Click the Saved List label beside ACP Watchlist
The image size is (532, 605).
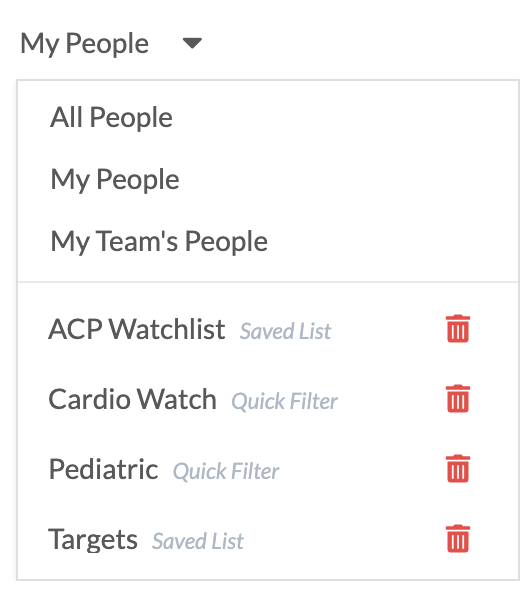click(x=285, y=331)
